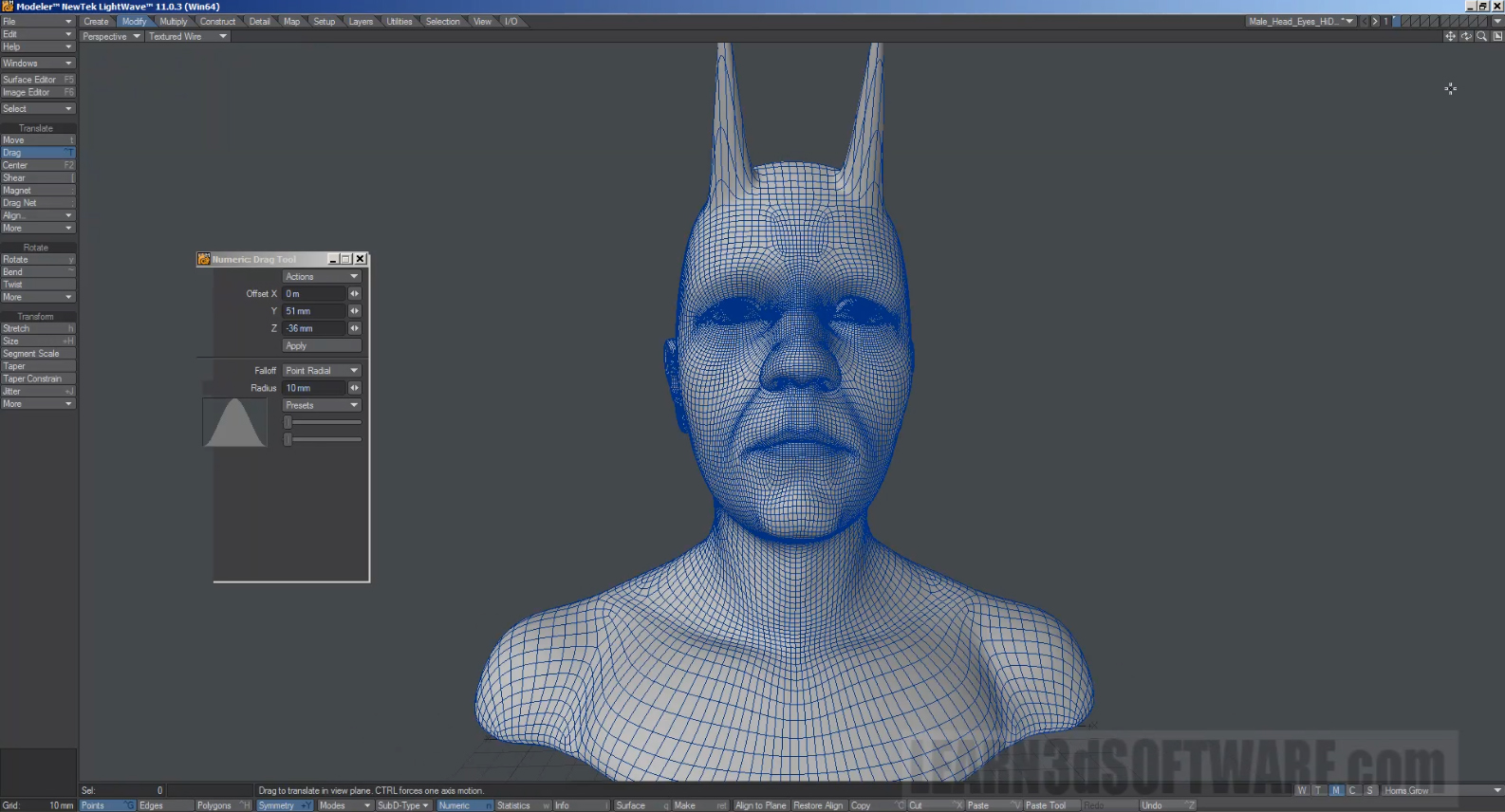
Task: Open the Male_Head_Eyes object dropdown
Action: click(1301, 21)
